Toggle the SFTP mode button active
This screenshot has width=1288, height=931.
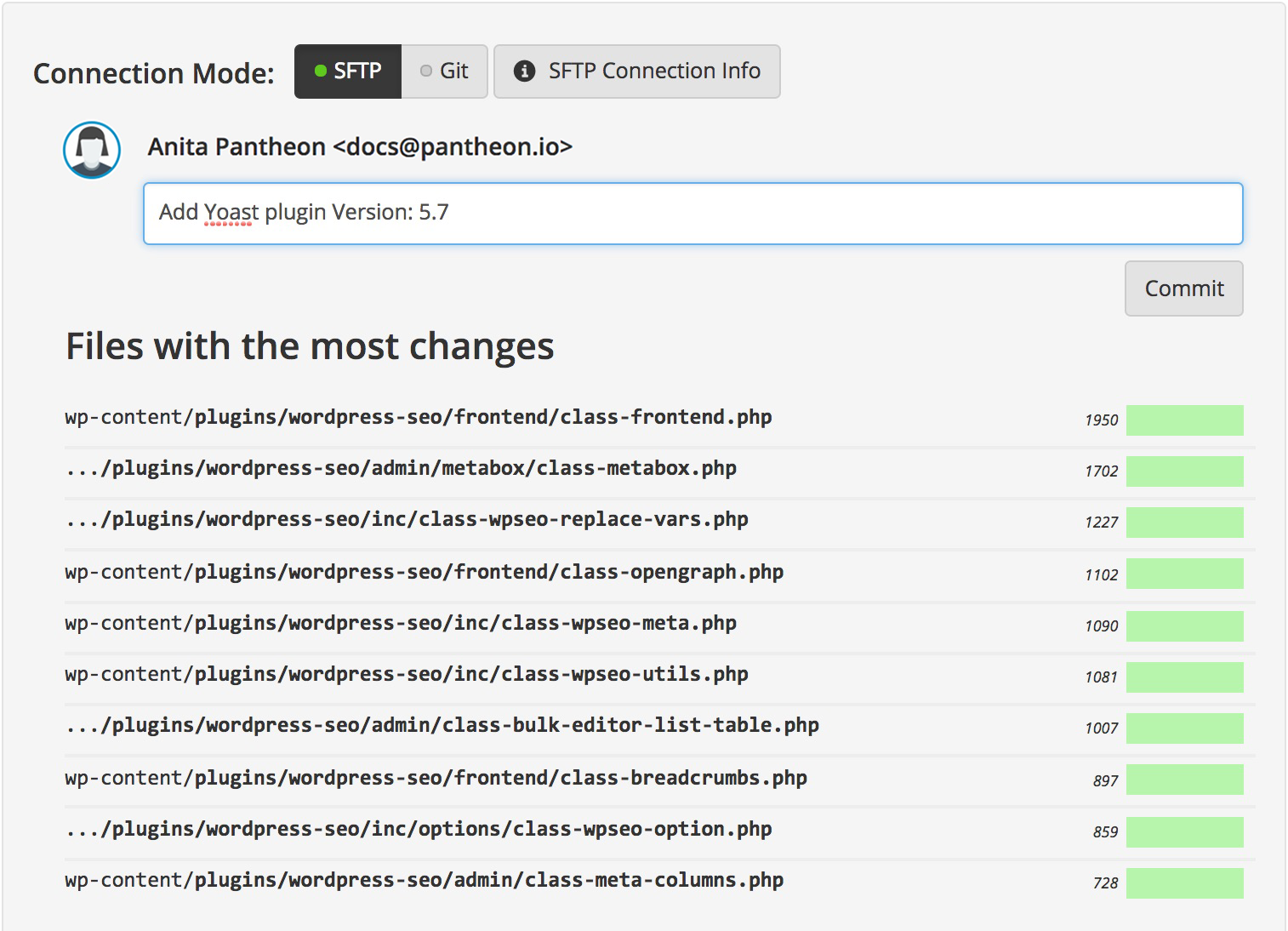pyautogui.click(x=348, y=71)
